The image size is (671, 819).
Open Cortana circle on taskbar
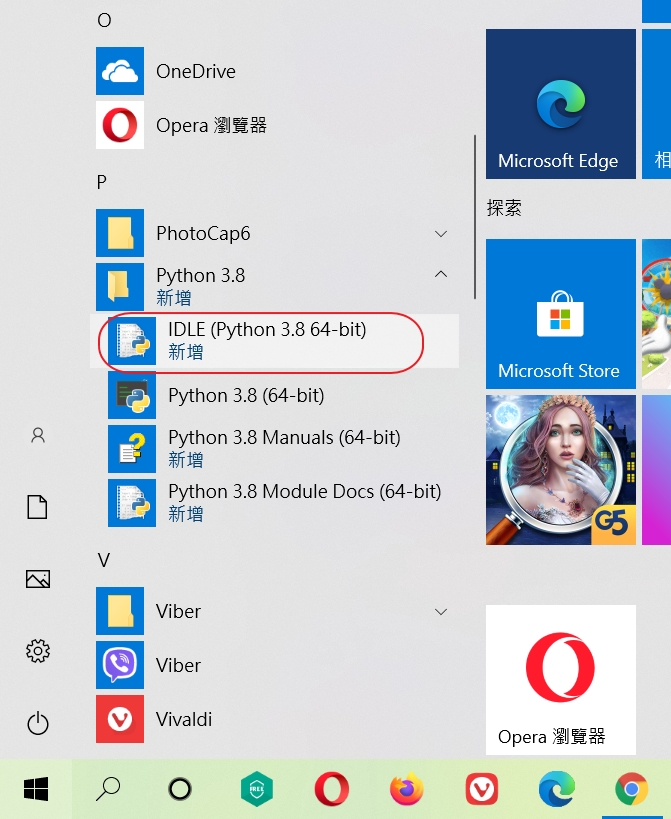pos(180,789)
